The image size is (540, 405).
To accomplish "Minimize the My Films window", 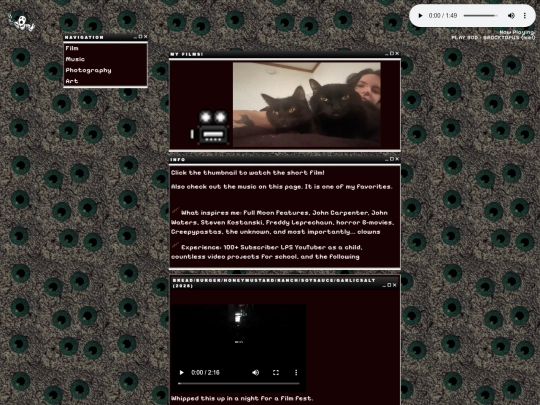I will [x=387, y=53].
